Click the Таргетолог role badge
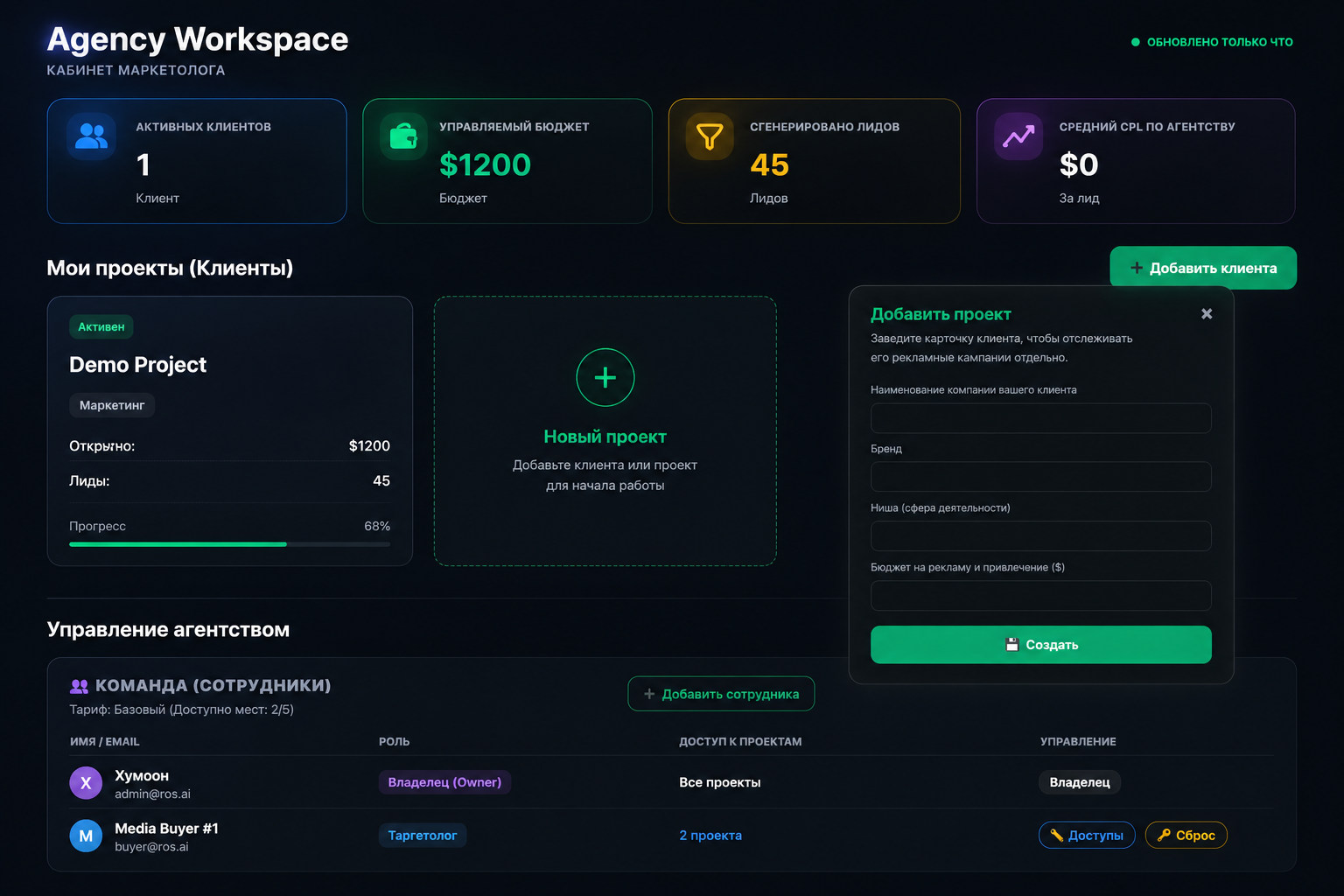Screen dimensions: 1344x896 tap(423, 836)
